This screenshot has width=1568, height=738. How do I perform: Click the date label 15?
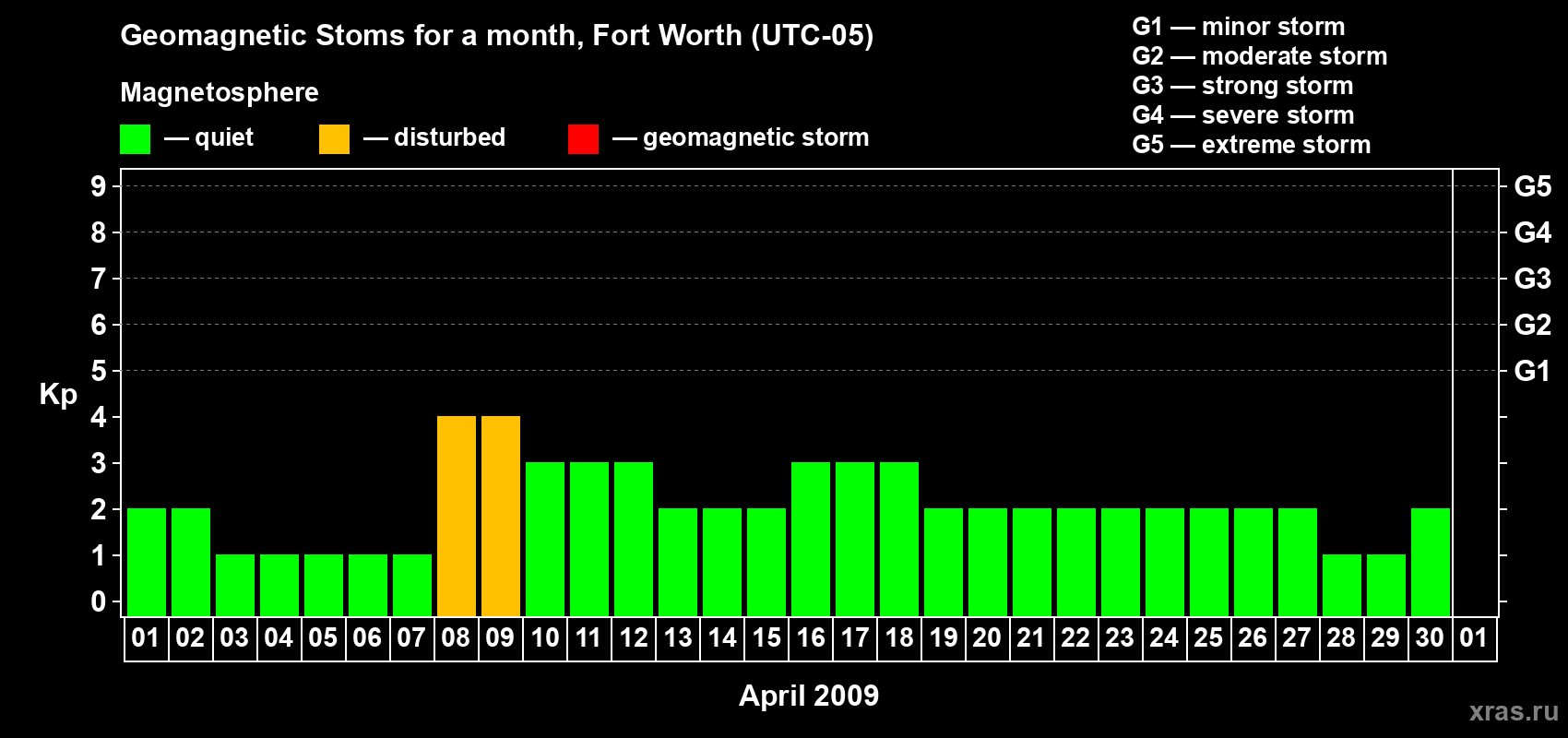click(766, 637)
